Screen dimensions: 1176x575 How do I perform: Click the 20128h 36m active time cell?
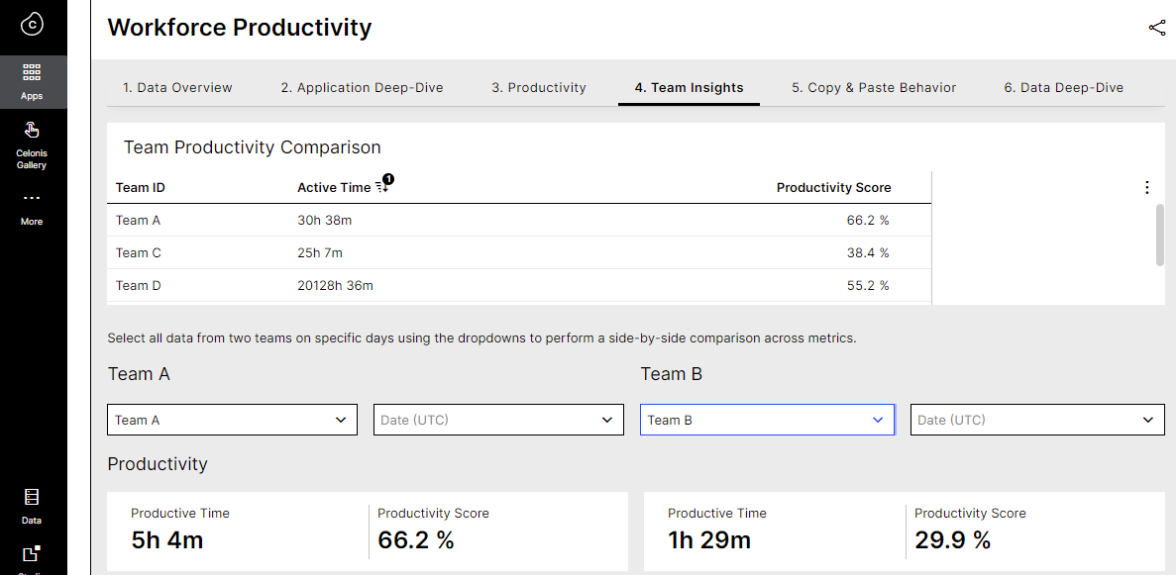tap(335, 286)
